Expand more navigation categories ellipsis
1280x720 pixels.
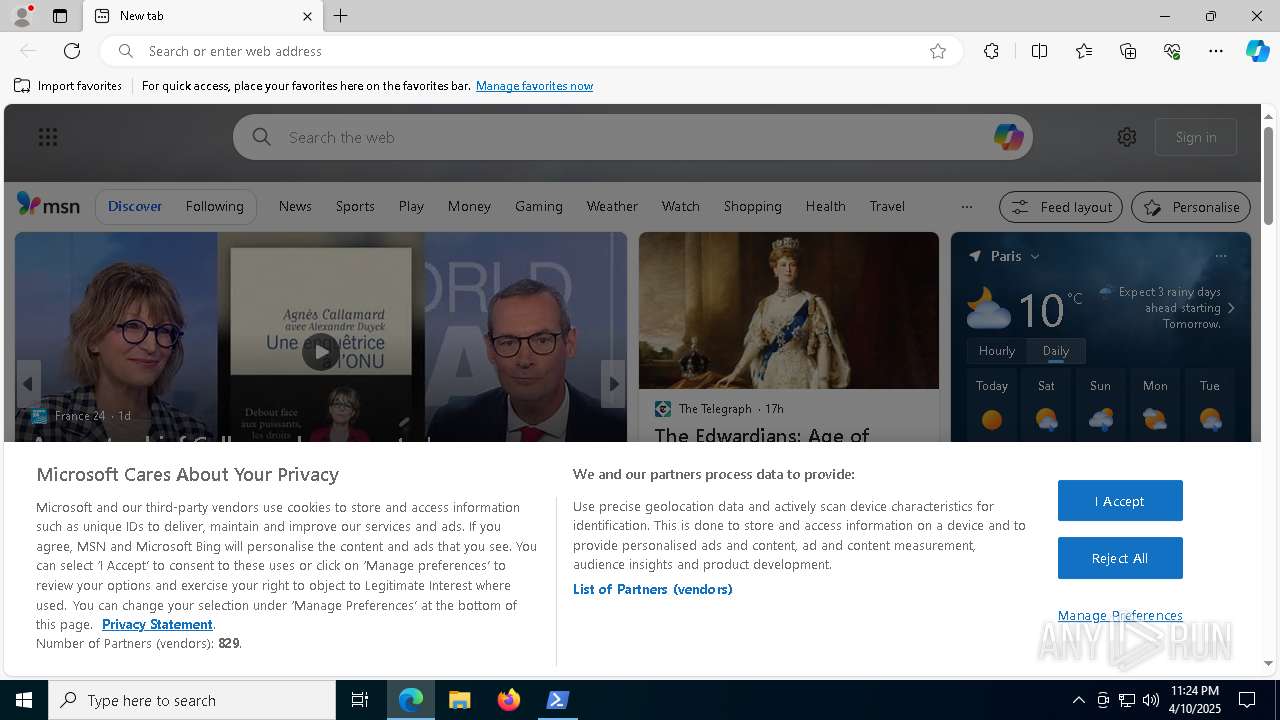click(x=966, y=207)
